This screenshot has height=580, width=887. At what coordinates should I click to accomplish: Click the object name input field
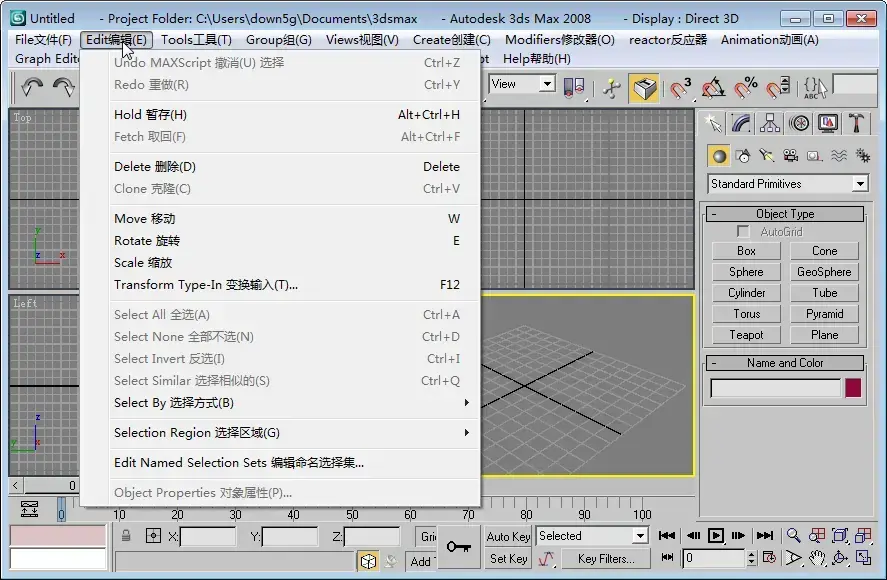[776, 389]
